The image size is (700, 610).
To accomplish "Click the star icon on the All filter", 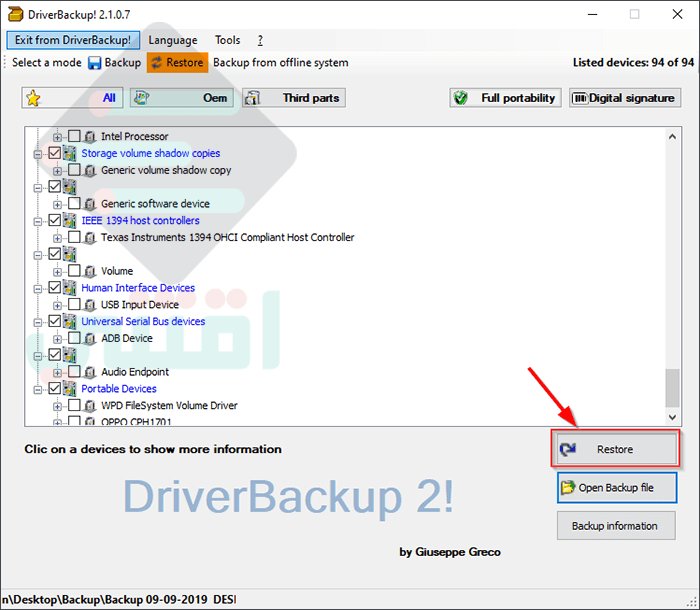I will click(x=33, y=98).
